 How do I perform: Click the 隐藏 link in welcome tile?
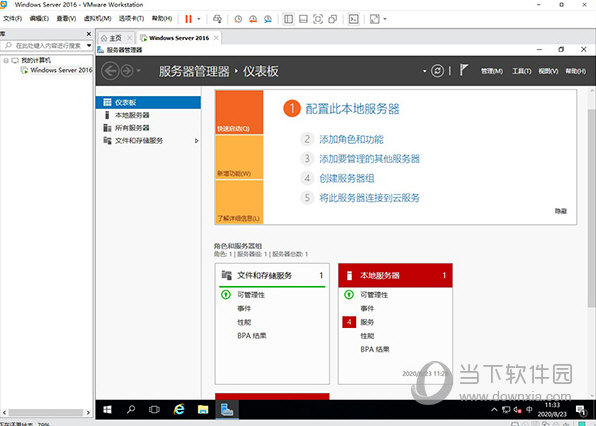(561, 211)
